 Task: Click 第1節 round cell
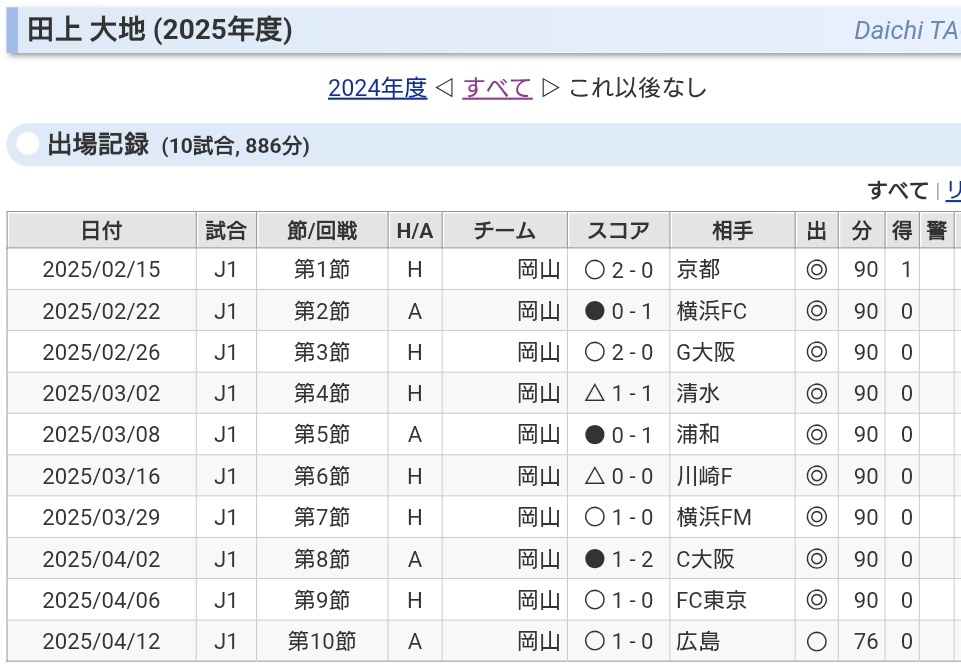click(322, 270)
